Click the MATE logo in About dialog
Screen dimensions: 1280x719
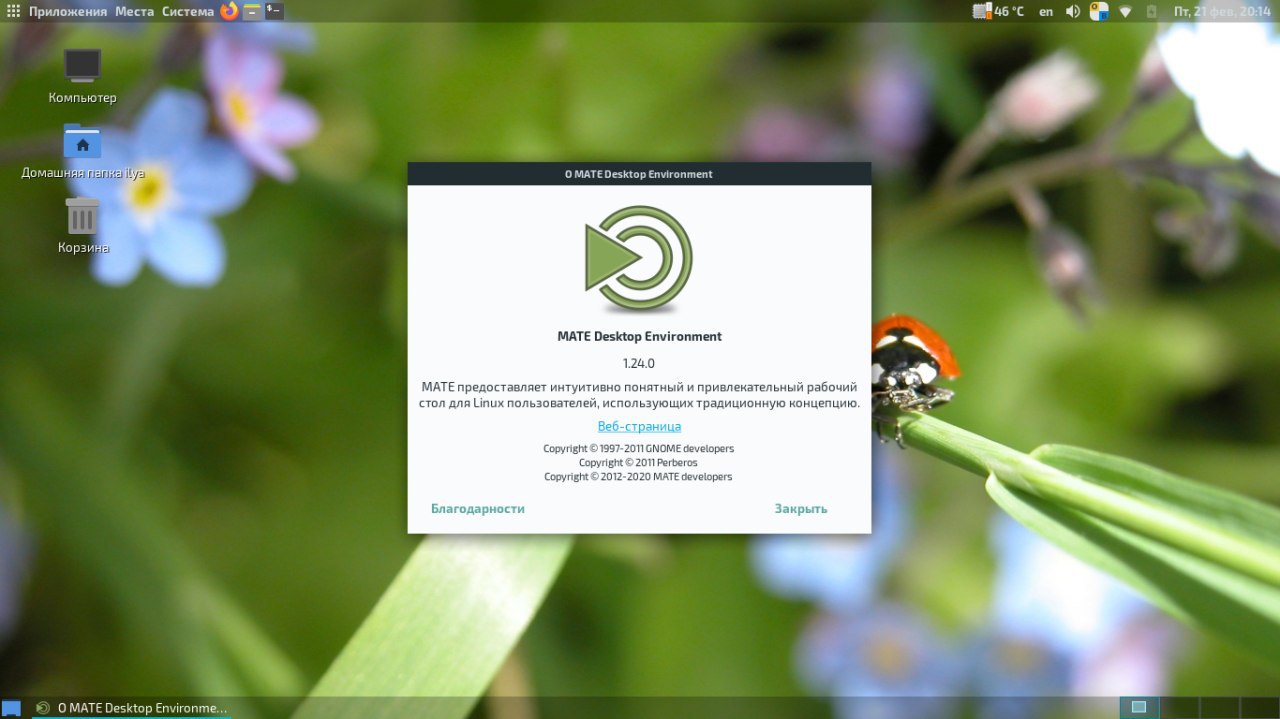click(638, 259)
